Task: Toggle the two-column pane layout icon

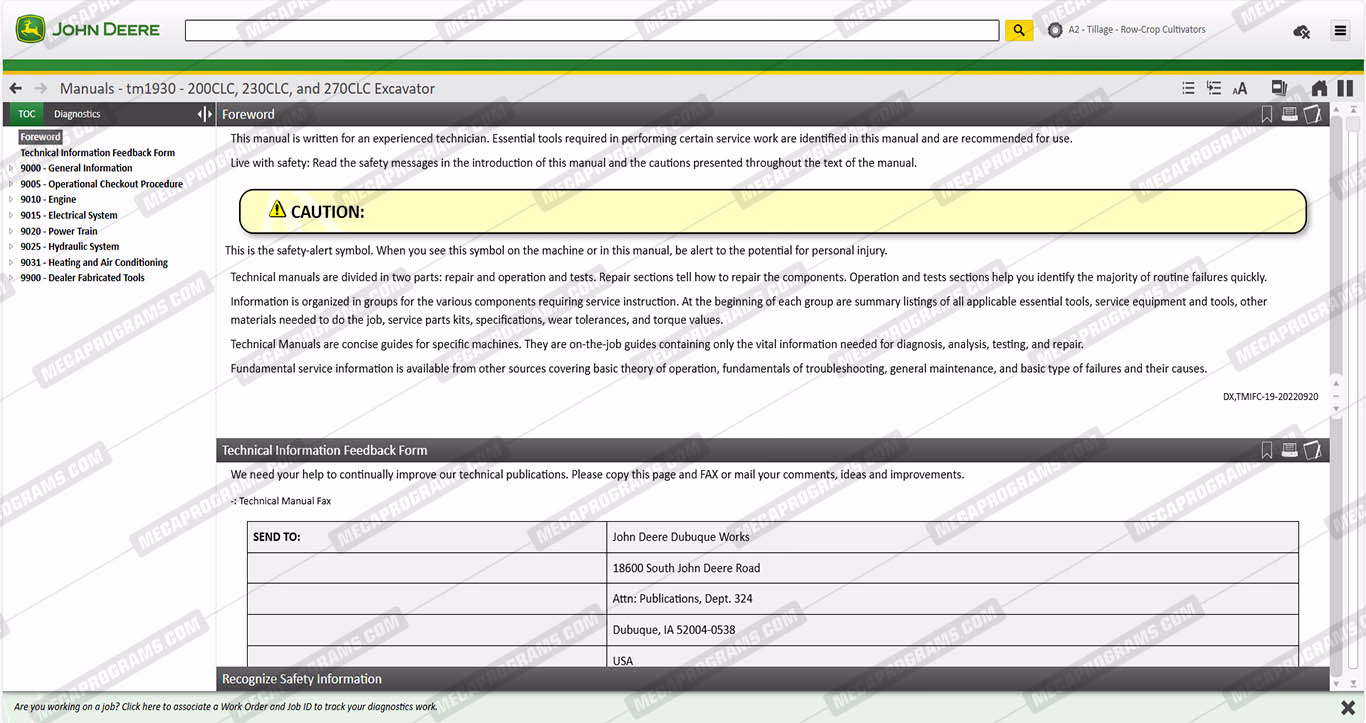Action: click(1345, 89)
